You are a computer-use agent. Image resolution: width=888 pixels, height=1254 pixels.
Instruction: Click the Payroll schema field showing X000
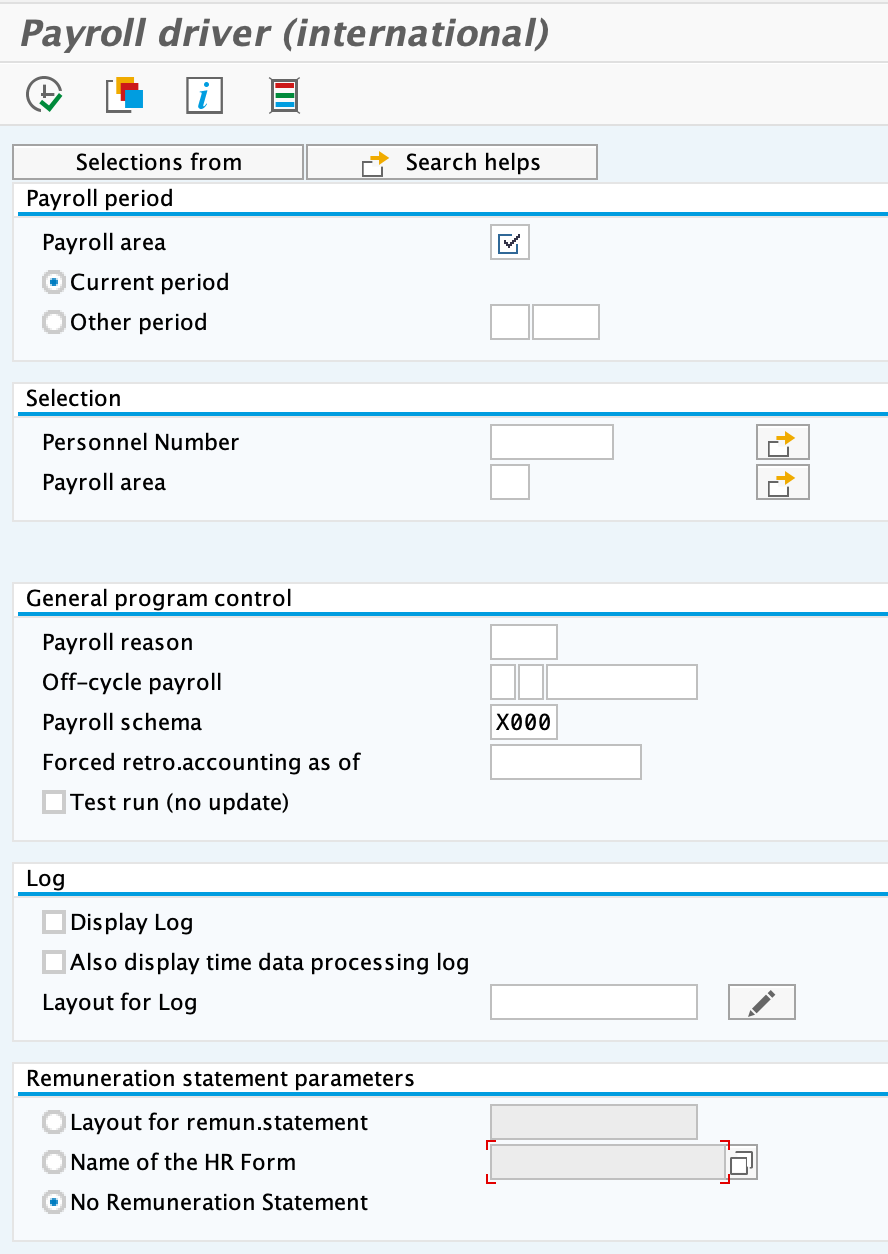pyautogui.click(x=523, y=721)
